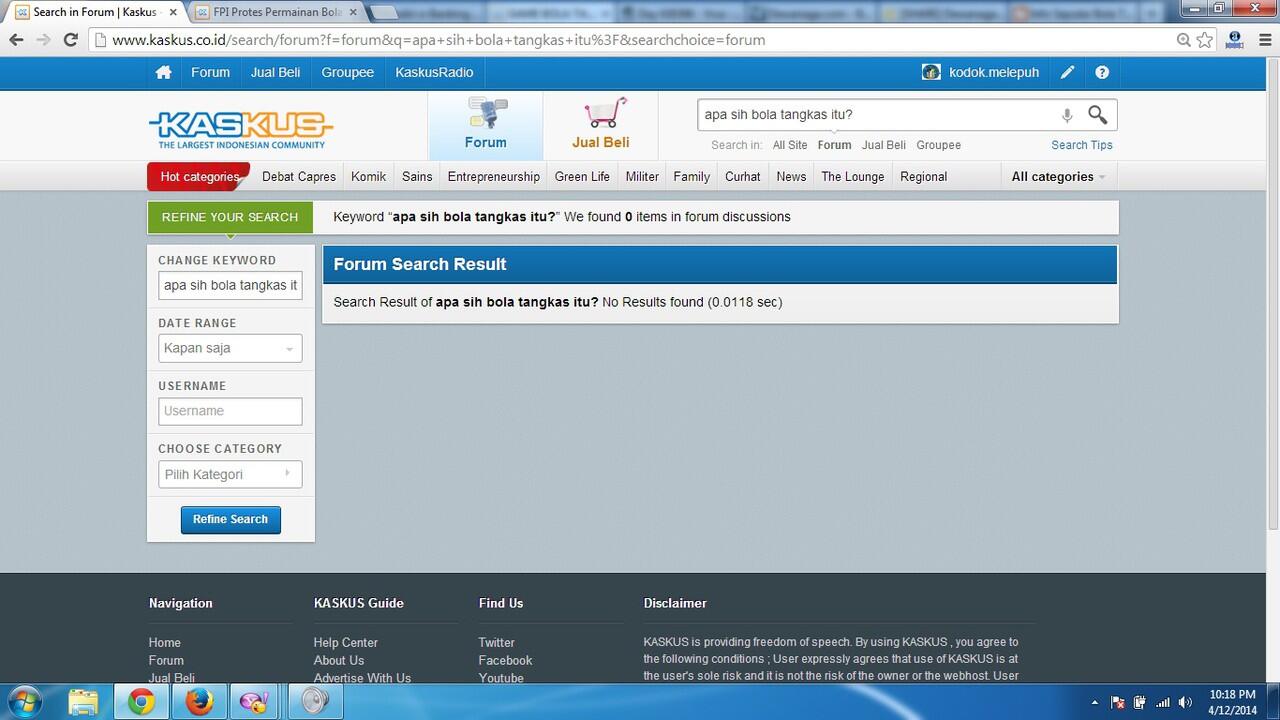Close the Search in Forum tab
Screen dimensions: 1280x720
click(171, 12)
